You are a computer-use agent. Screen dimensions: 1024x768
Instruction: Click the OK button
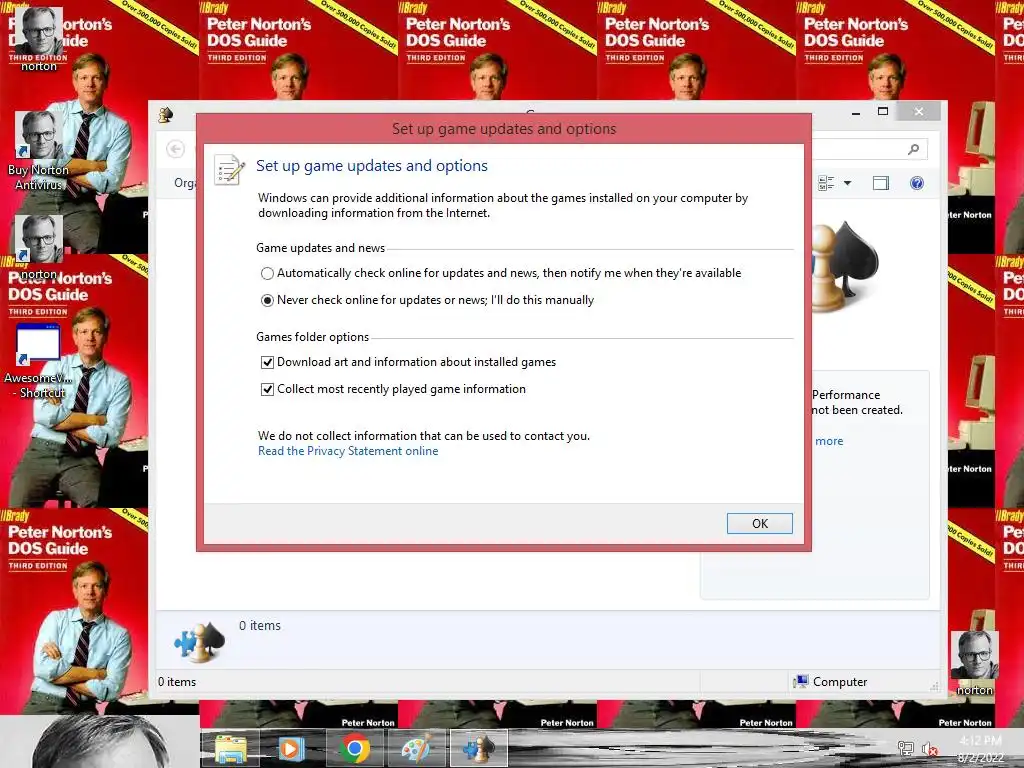(x=760, y=523)
